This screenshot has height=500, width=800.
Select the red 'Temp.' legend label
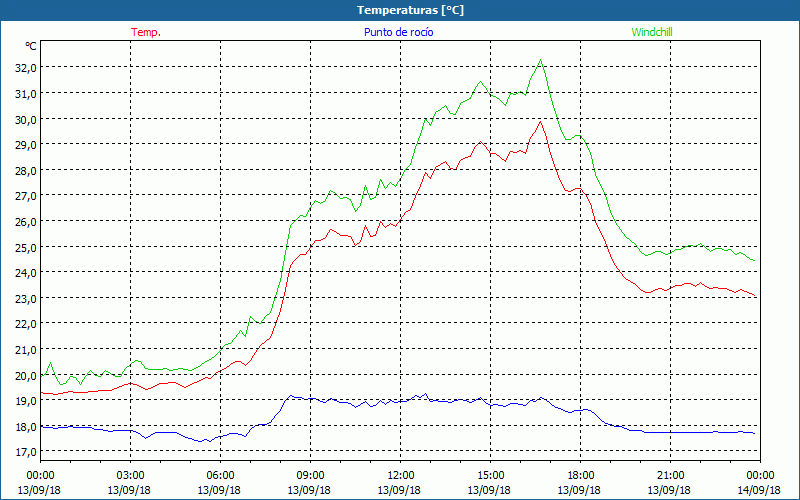146,32
